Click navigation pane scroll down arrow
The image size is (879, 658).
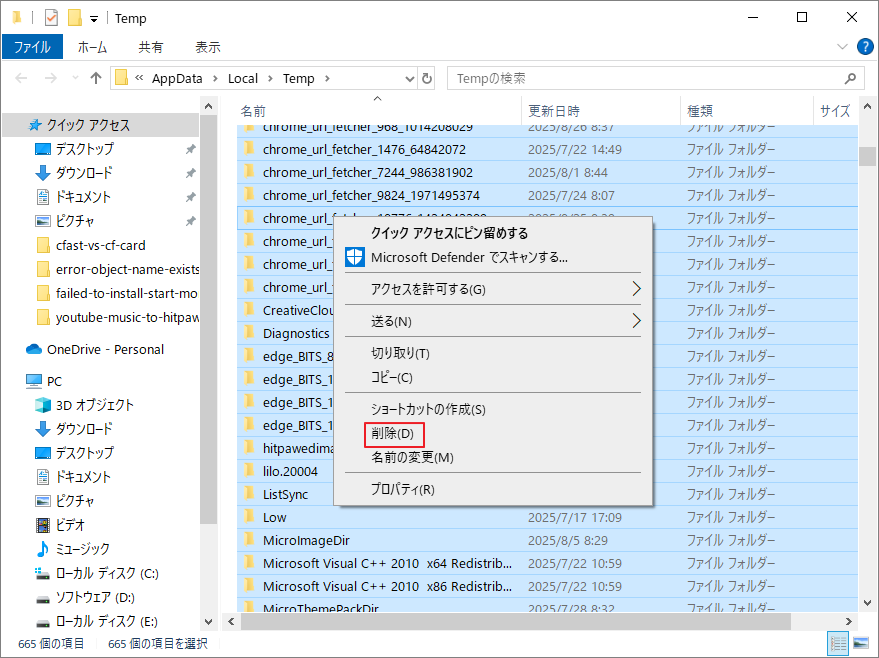(x=209, y=622)
